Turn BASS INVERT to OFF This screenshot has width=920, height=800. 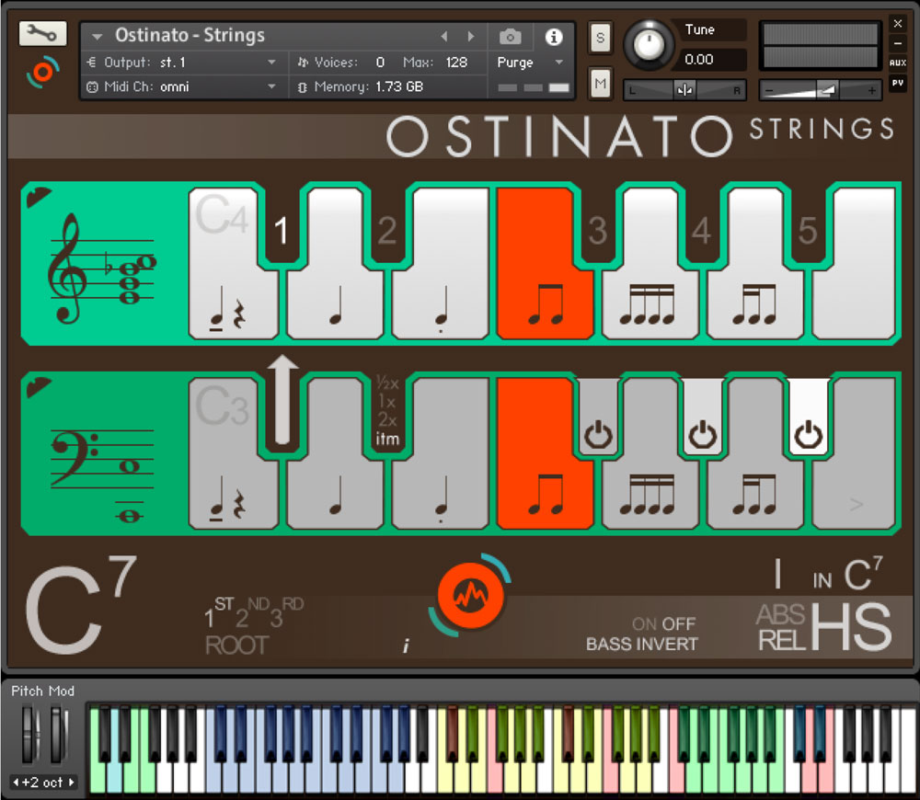coord(679,624)
